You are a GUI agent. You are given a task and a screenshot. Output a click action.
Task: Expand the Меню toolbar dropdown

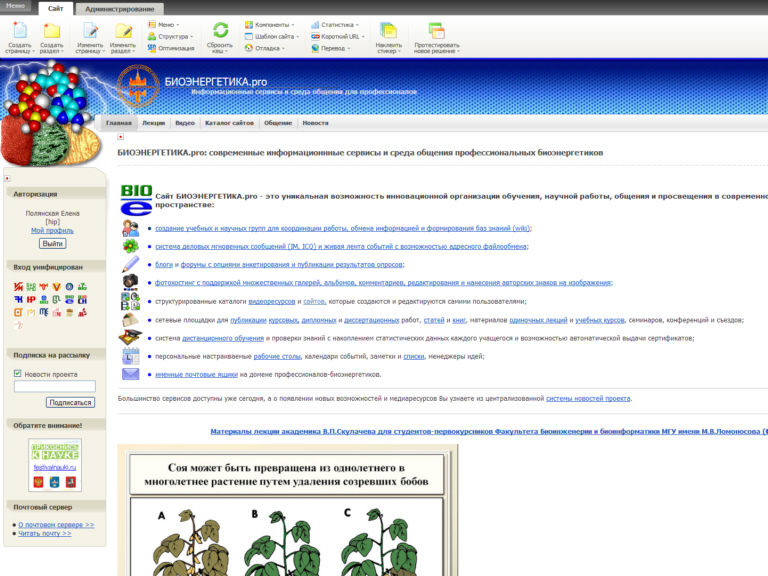click(164, 24)
